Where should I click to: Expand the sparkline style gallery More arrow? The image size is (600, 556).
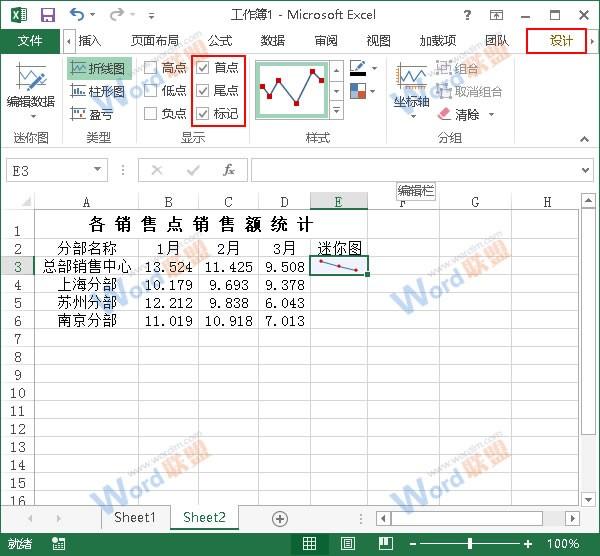point(336,111)
